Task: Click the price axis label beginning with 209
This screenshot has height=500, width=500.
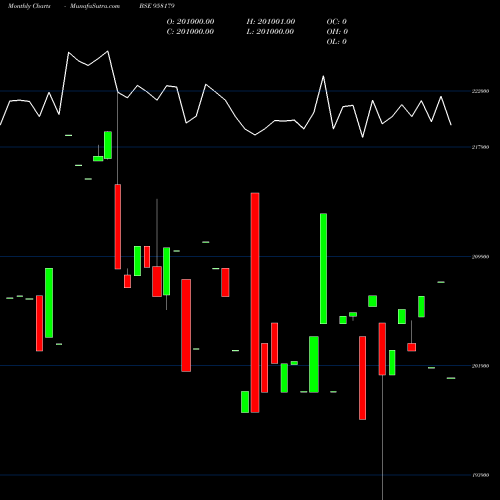Action: coord(481,257)
